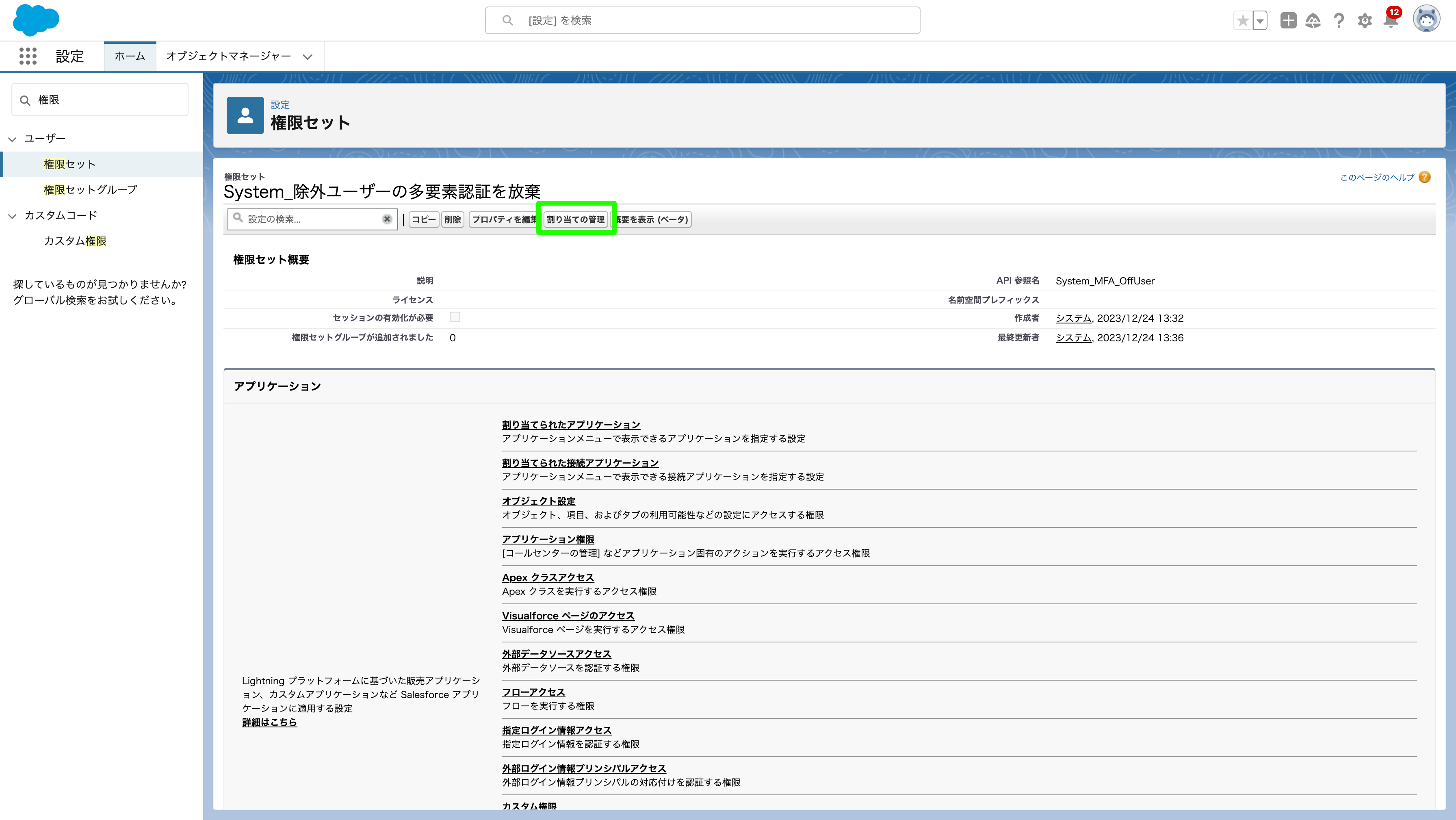Collapse the カスタムコード section

(x=12, y=215)
